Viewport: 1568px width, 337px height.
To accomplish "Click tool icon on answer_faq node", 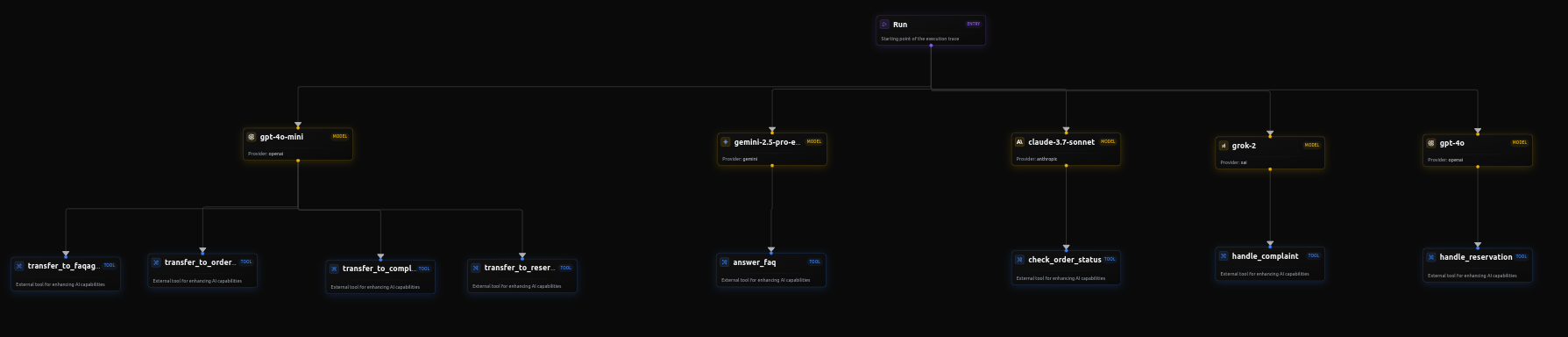I will [x=725, y=262].
